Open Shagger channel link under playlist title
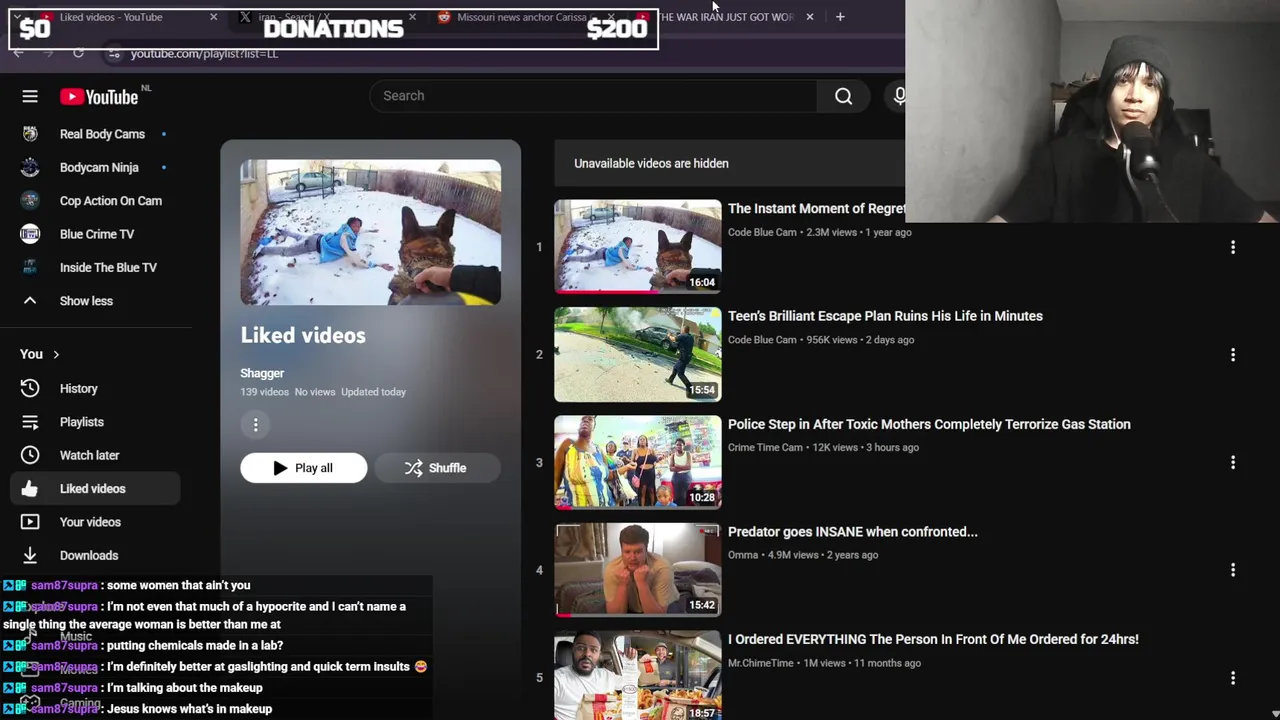 coord(262,373)
